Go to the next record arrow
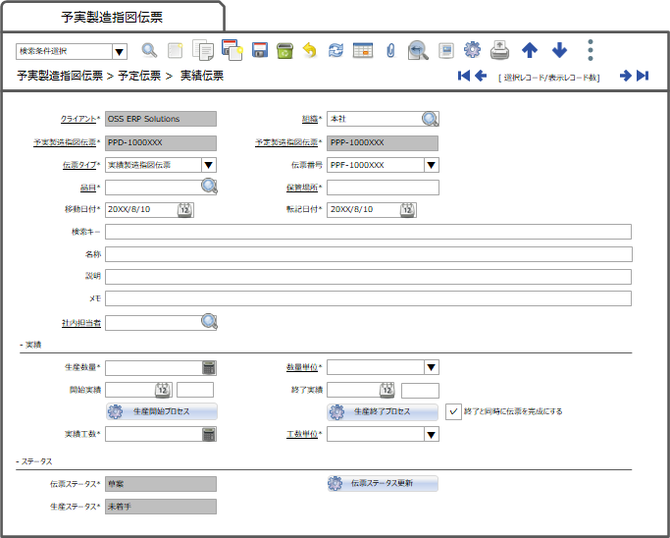The width and height of the screenshot is (670, 538). tap(625, 76)
